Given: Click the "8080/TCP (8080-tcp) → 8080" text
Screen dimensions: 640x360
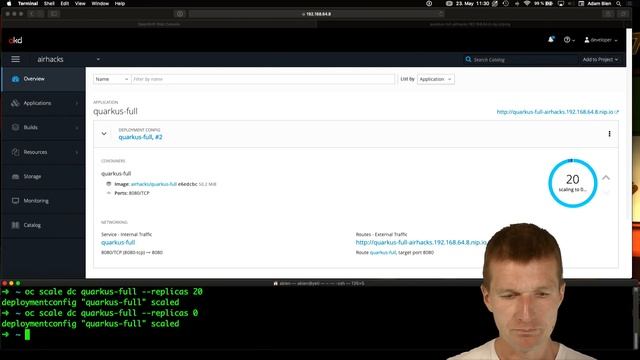Looking at the screenshot, I should [x=132, y=253].
